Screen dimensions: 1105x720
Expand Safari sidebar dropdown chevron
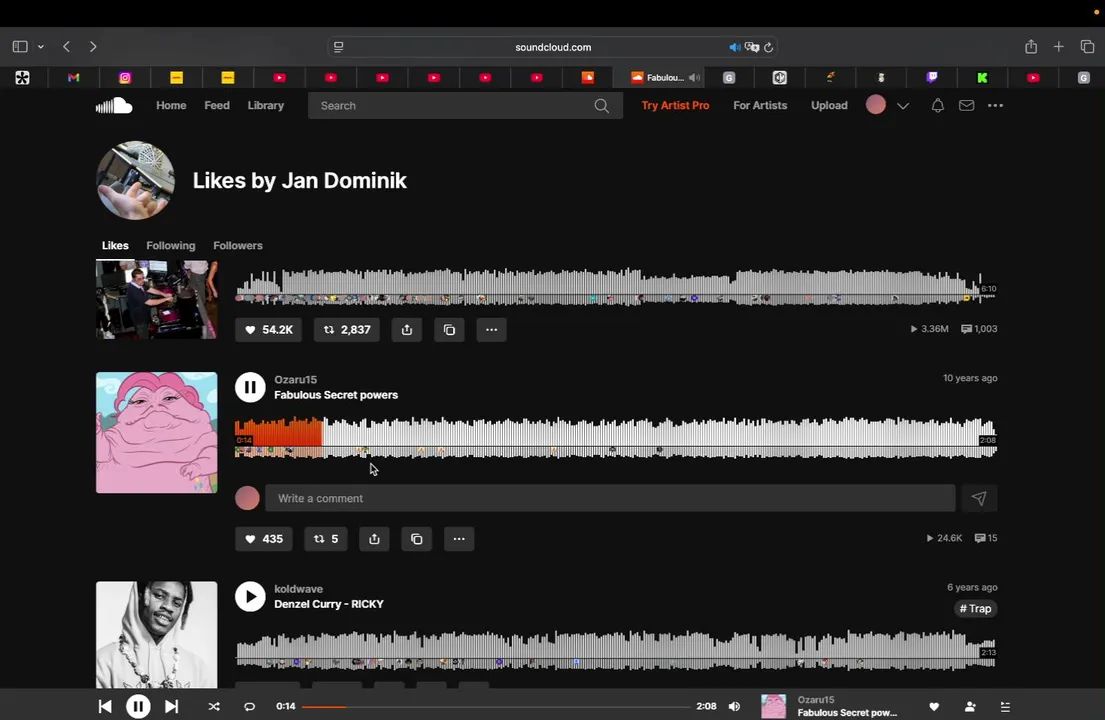(41, 47)
